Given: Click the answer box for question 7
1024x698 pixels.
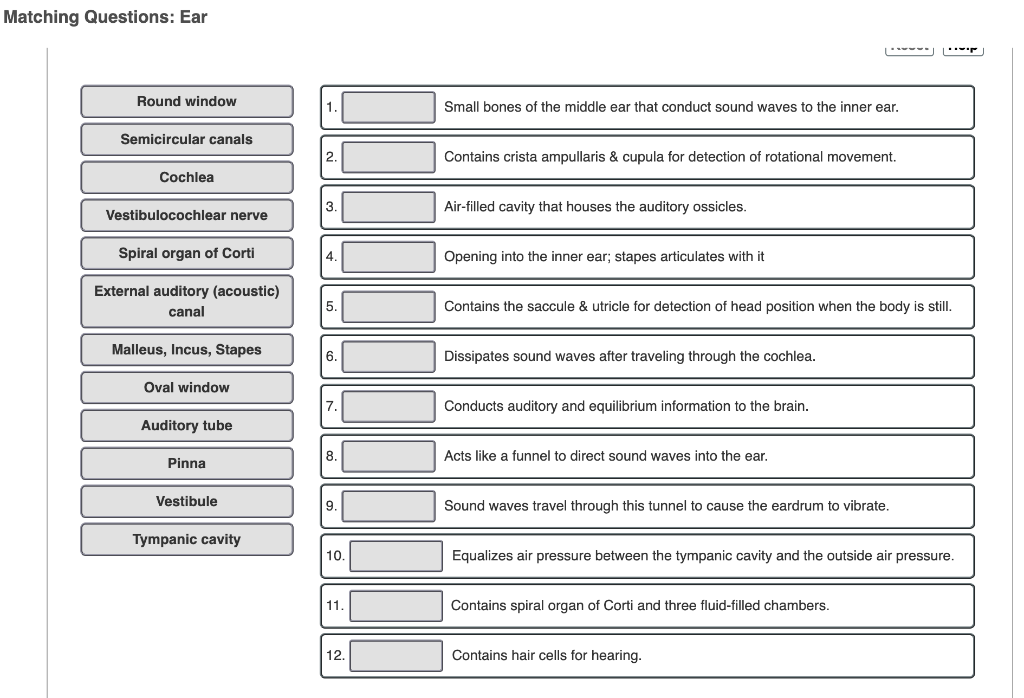Looking at the screenshot, I should (388, 406).
